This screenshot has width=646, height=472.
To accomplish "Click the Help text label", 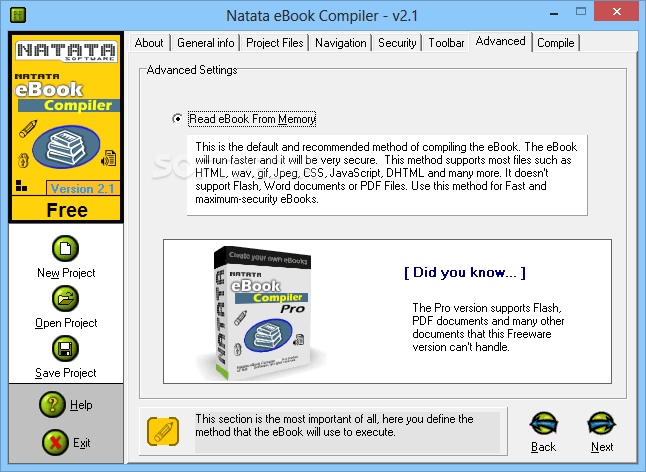I will (x=81, y=405).
